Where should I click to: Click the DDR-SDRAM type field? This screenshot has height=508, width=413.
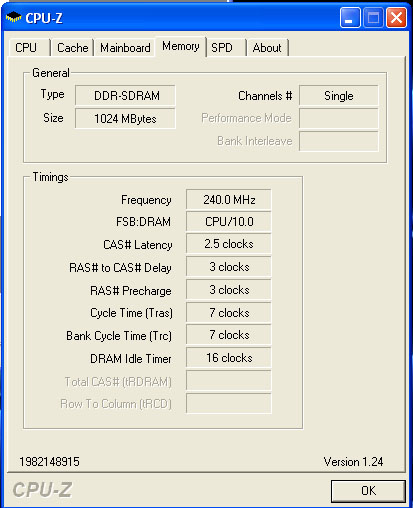click(125, 96)
